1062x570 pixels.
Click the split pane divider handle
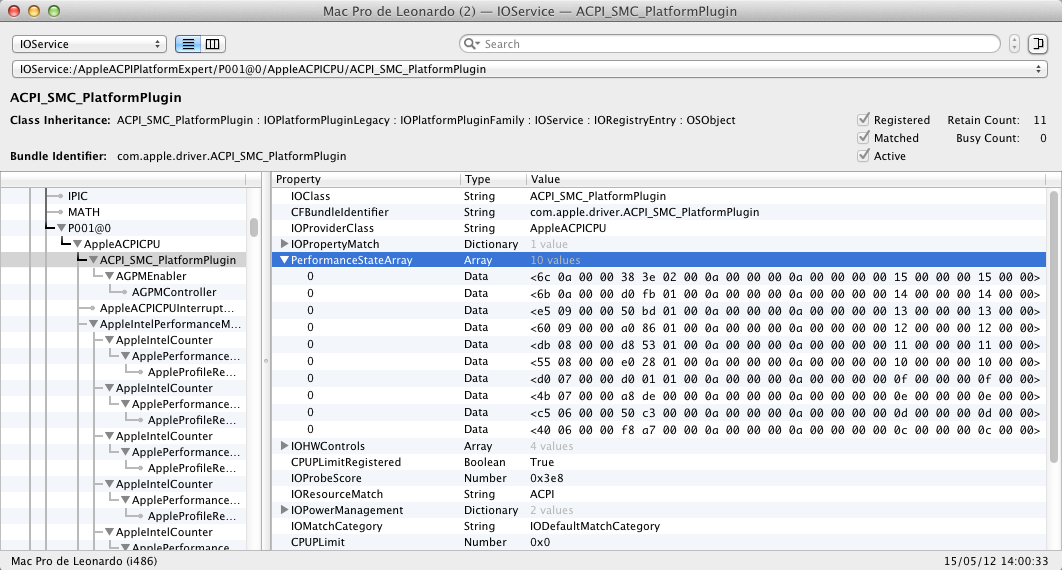[266, 361]
